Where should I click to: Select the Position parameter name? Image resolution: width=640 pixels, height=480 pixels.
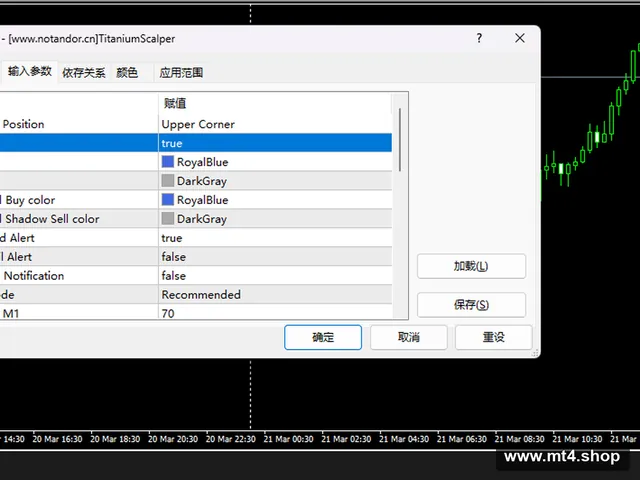[x=23, y=124]
